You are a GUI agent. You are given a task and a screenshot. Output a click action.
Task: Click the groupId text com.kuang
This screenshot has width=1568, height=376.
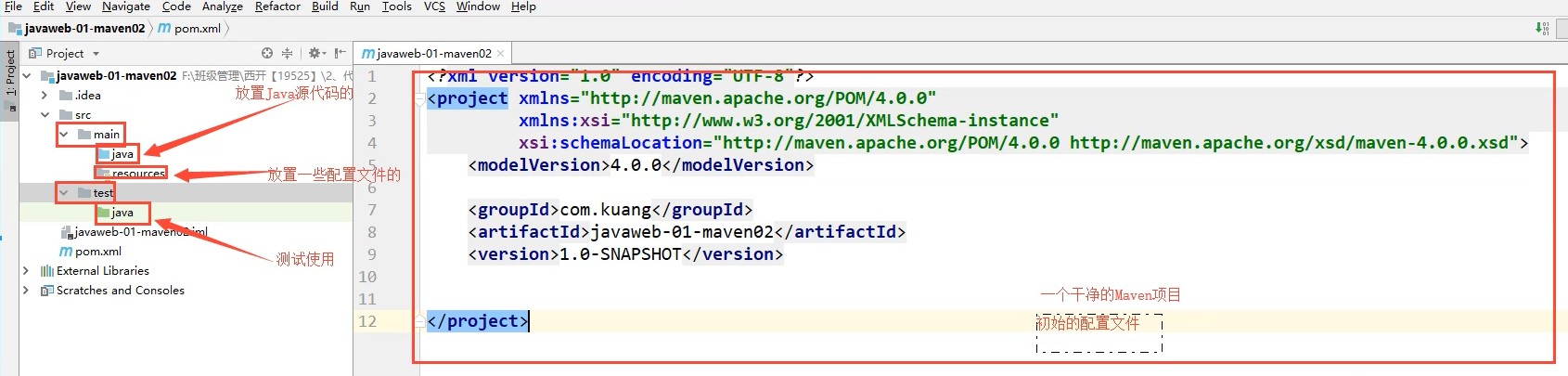pos(607,210)
